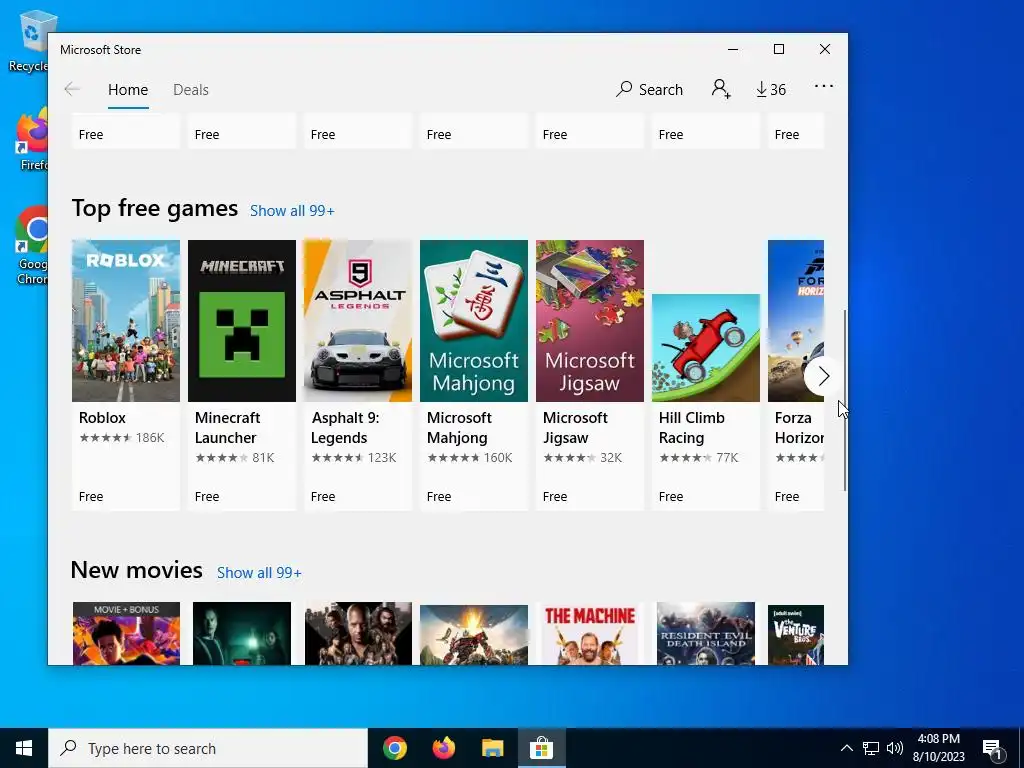Show next games with right chevron

pyautogui.click(x=823, y=376)
